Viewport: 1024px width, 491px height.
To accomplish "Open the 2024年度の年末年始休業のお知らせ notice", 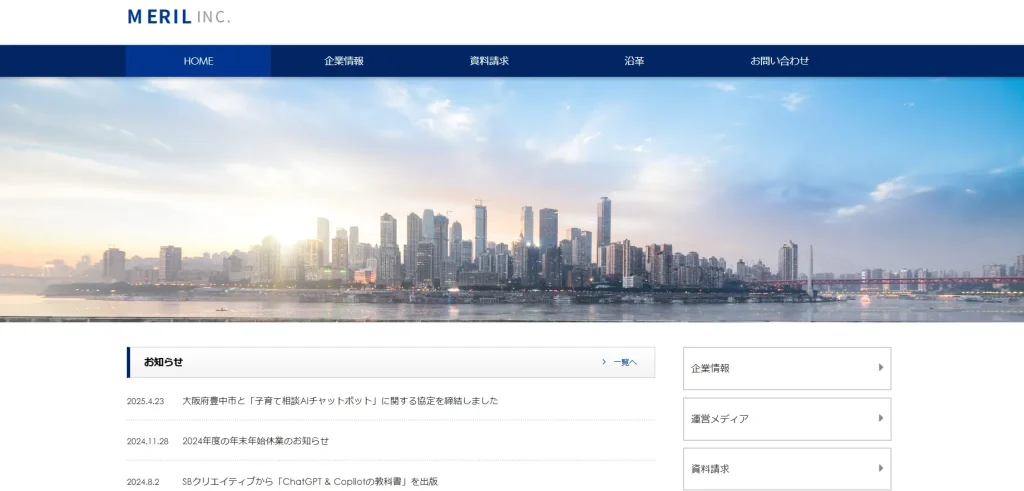I will coord(255,441).
